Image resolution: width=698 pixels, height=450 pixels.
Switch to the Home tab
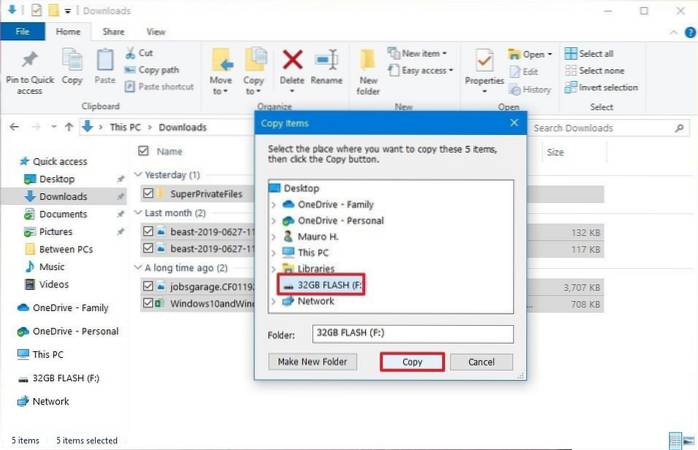(x=68, y=32)
